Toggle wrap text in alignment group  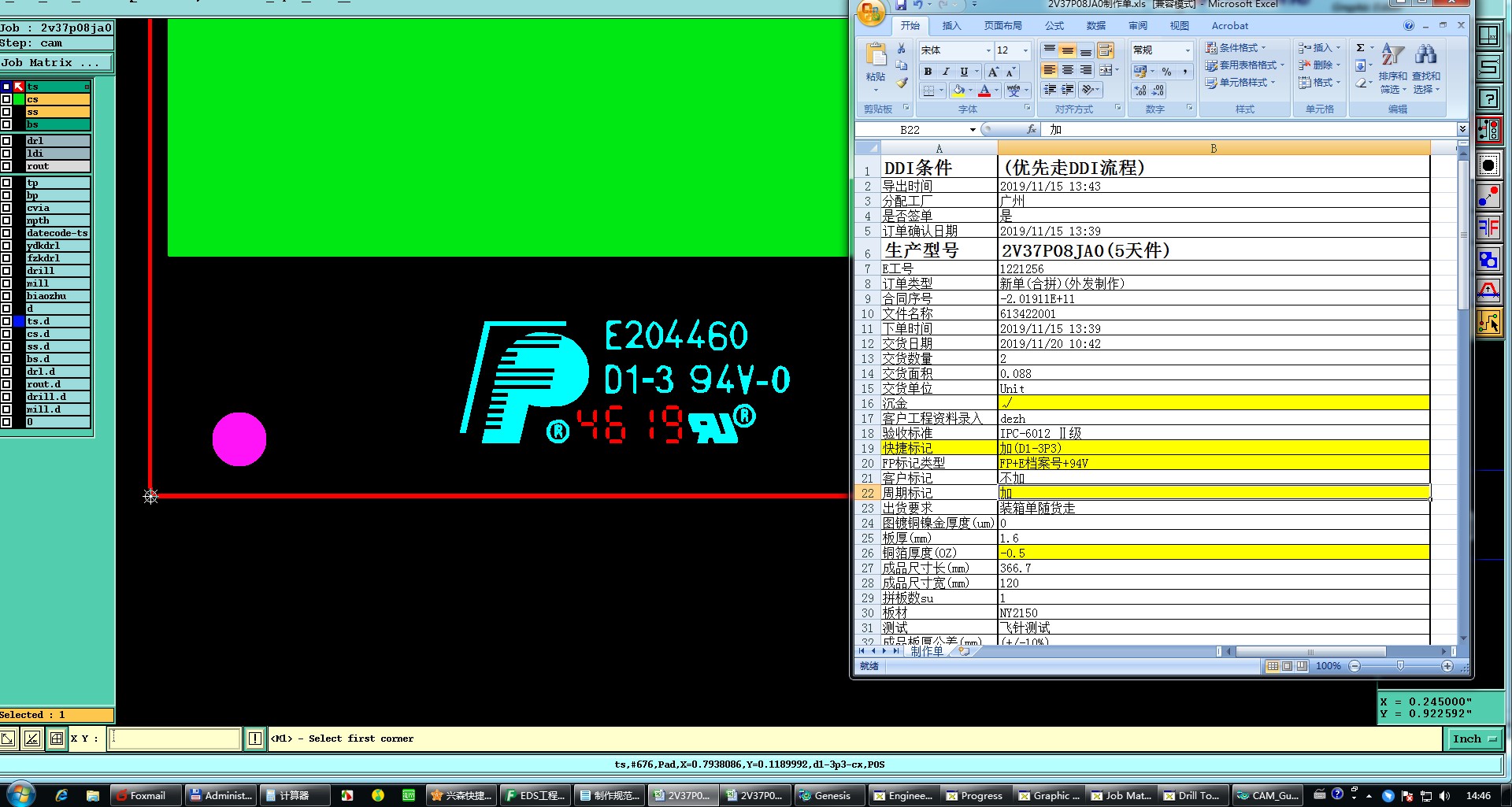click(1106, 50)
